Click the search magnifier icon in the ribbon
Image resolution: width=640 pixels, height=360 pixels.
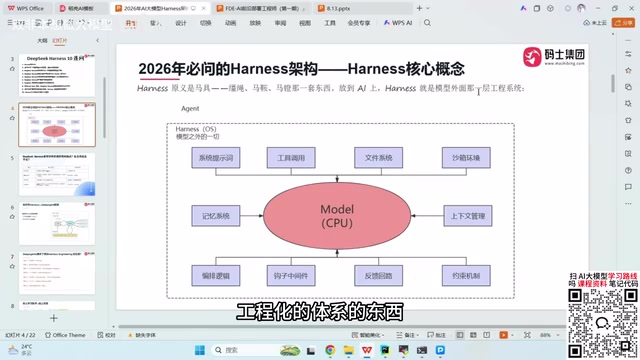click(x=427, y=23)
